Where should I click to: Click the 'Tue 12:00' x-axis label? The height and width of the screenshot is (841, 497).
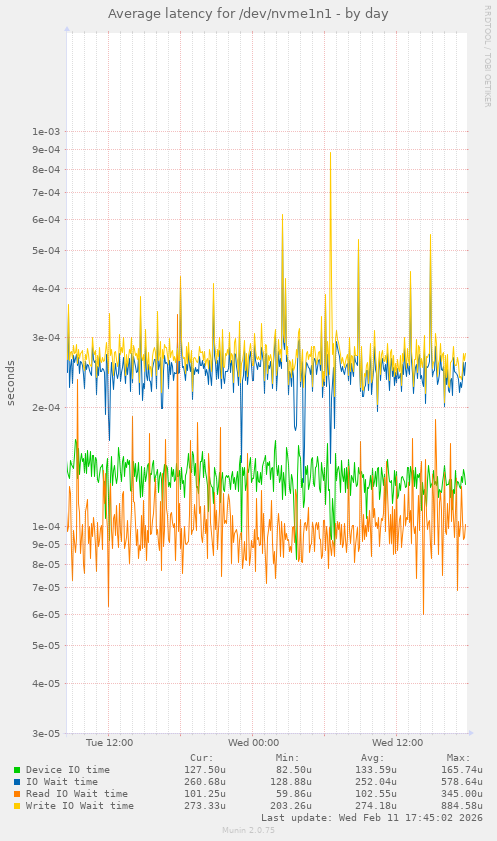pos(109,742)
